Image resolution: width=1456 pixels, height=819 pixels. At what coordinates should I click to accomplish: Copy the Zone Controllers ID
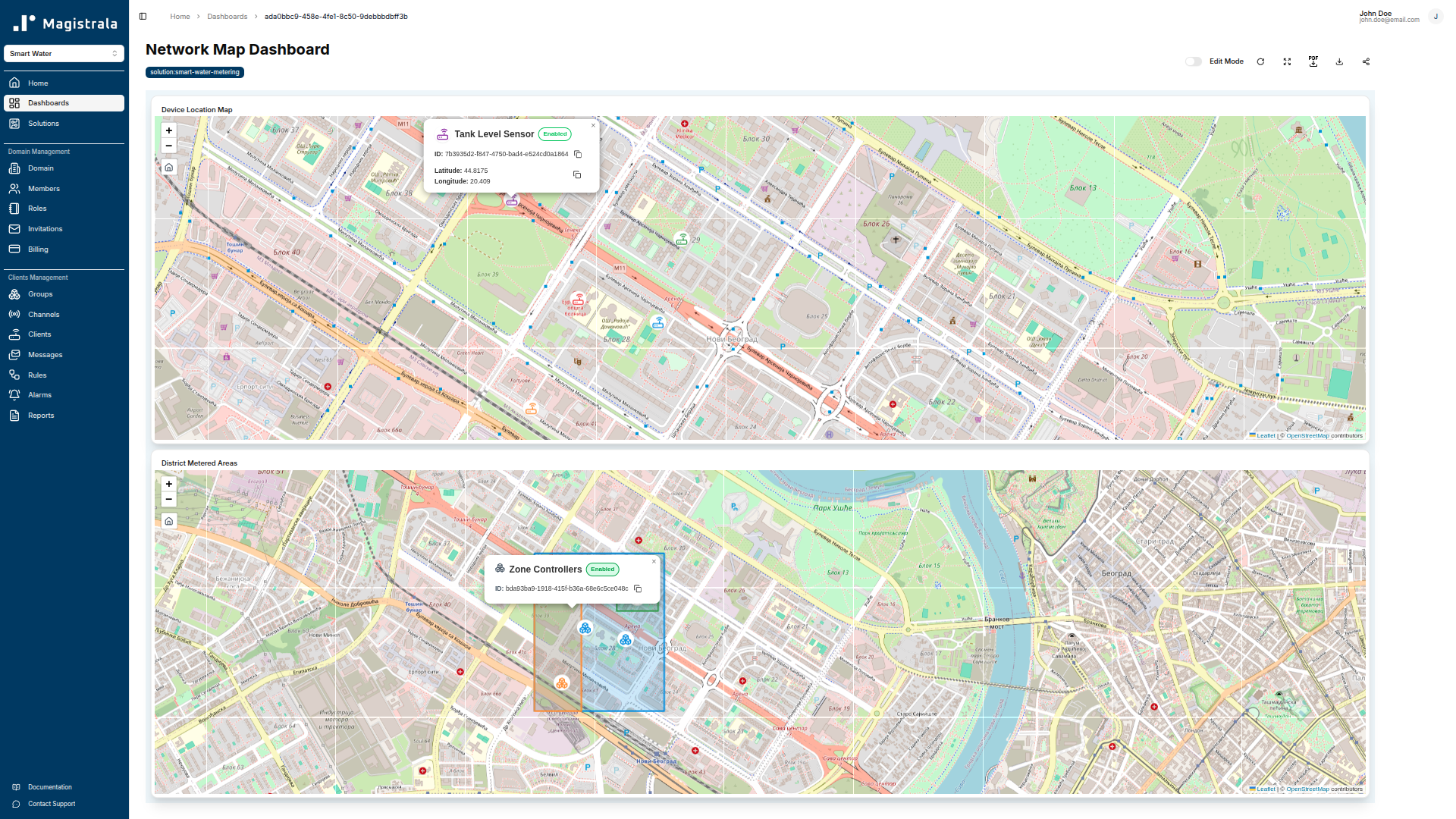[637, 588]
